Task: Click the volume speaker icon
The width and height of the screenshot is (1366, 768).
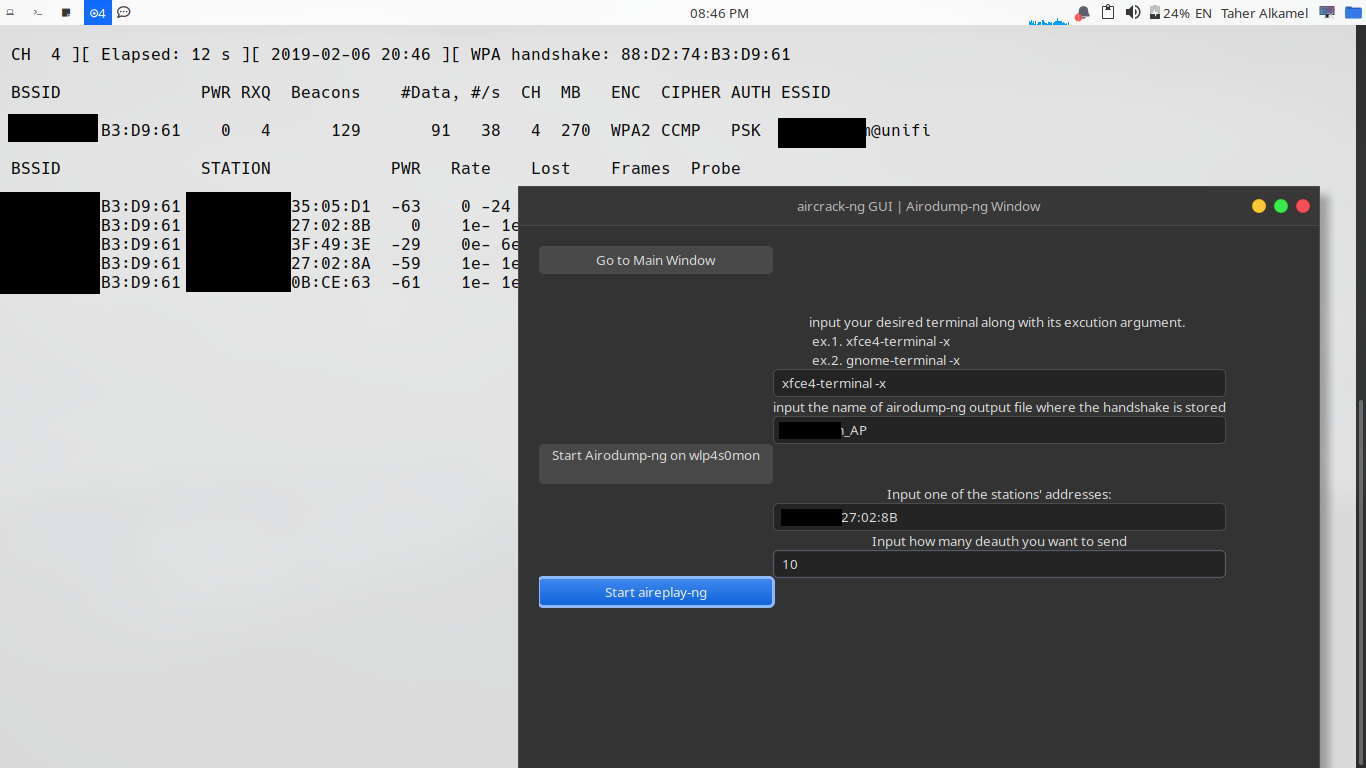Action: [1132, 13]
